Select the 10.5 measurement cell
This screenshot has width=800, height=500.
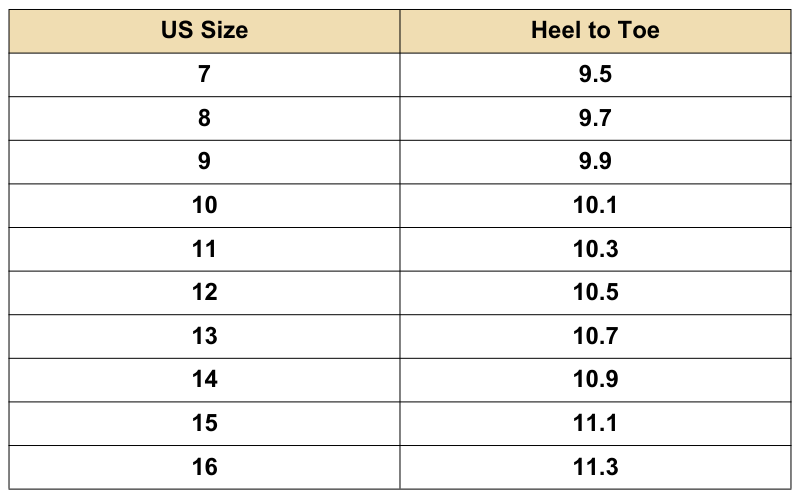(x=595, y=292)
